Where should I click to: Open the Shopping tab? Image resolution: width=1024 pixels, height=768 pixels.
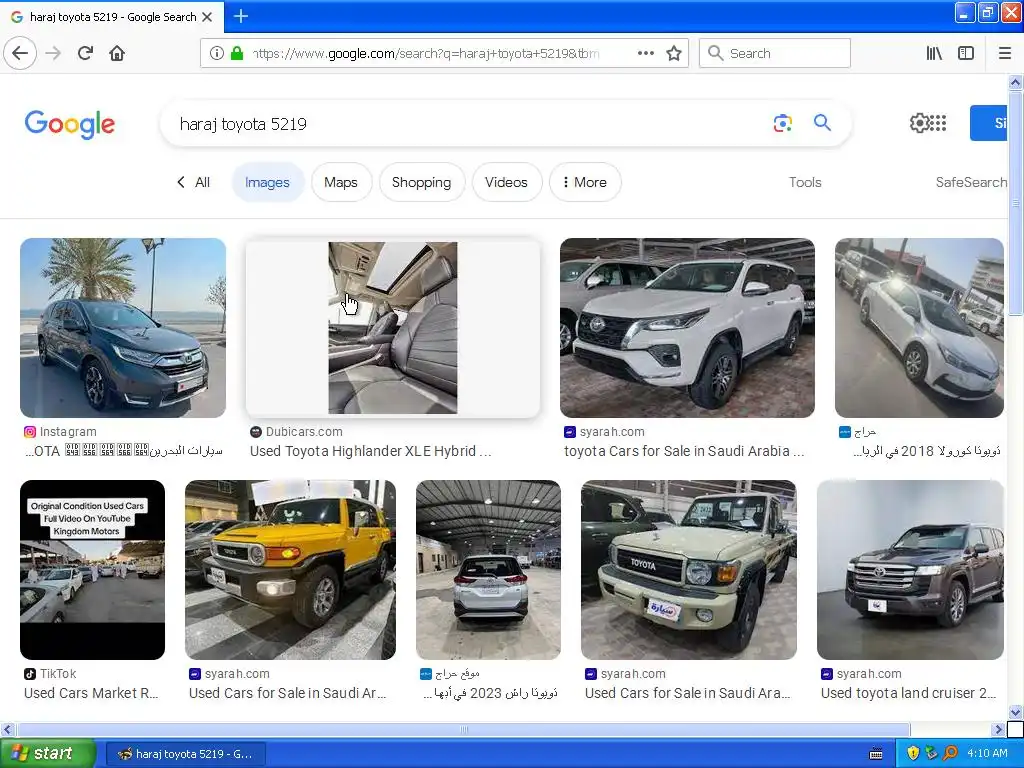pyautogui.click(x=421, y=182)
